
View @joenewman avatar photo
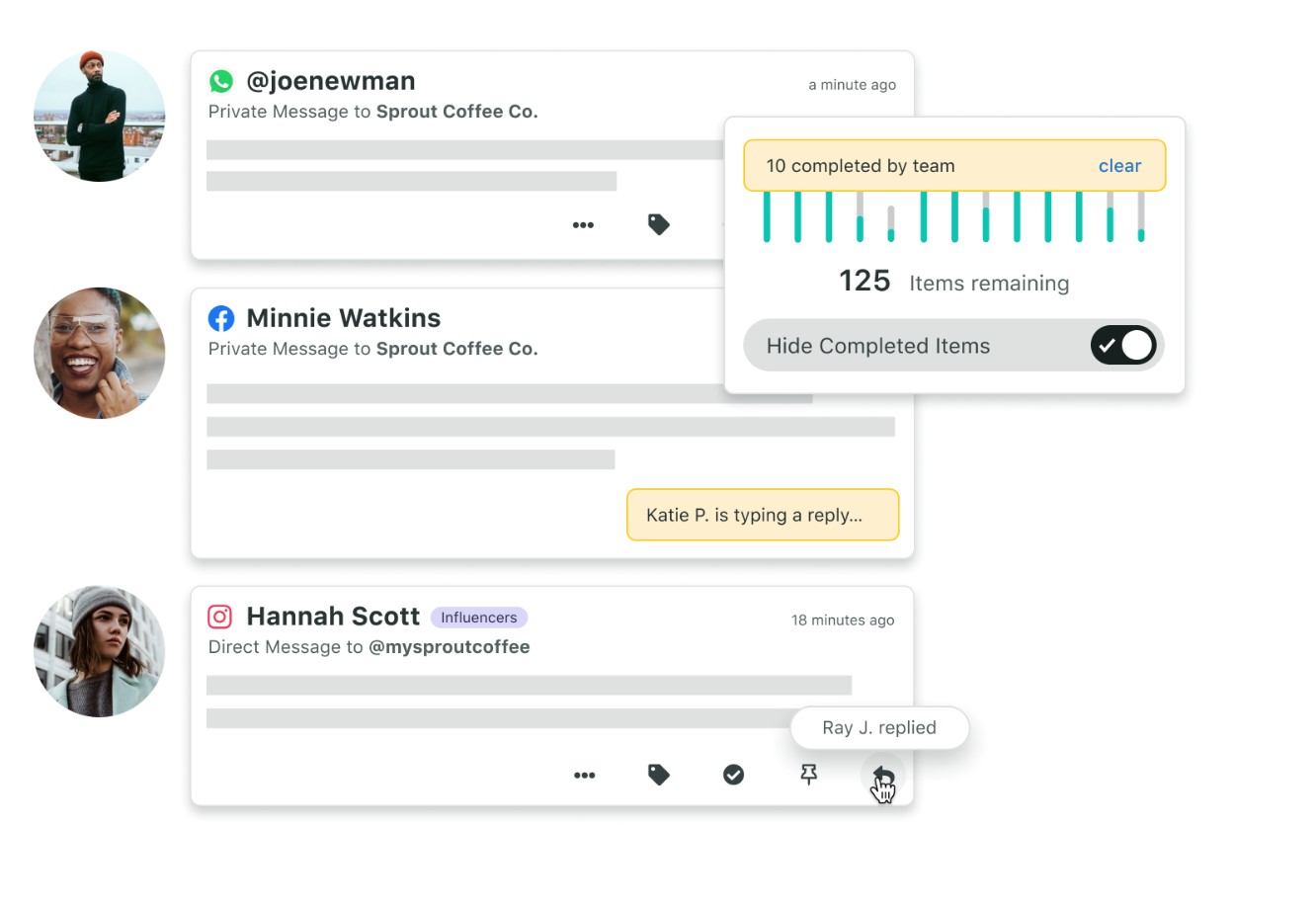[100, 116]
